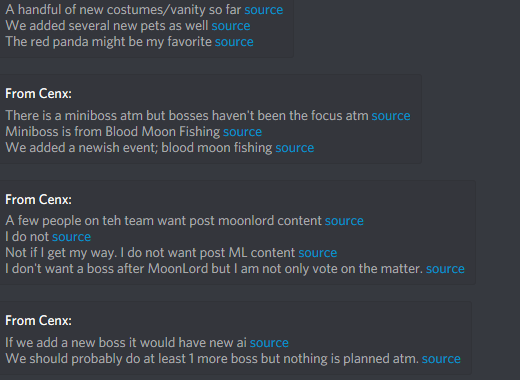Click the text 'We added a newish event; blood moon fishing'

pyautogui.click(x=139, y=148)
